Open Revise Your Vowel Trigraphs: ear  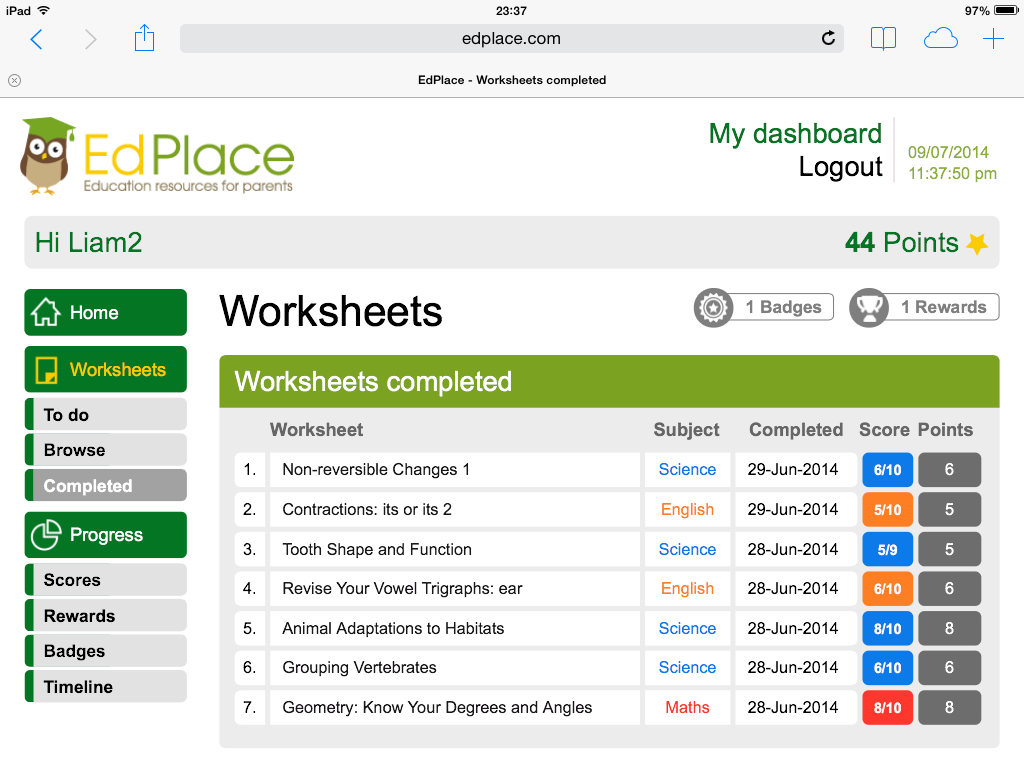pos(402,588)
